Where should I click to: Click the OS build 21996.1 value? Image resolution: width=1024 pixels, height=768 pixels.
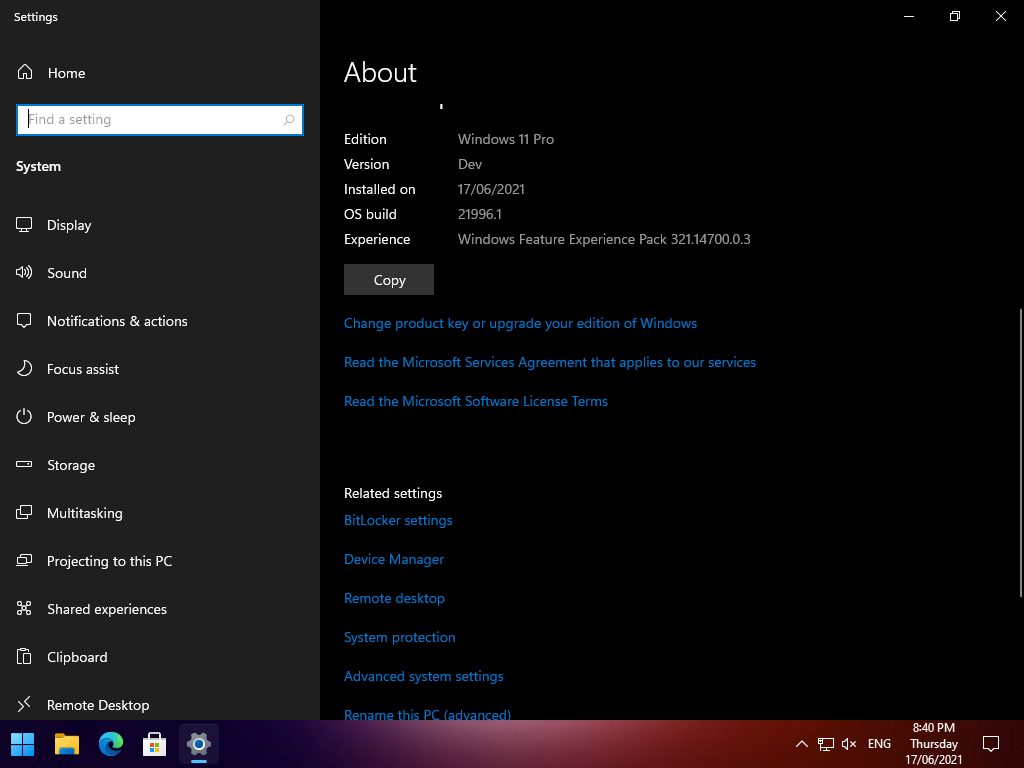point(480,214)
